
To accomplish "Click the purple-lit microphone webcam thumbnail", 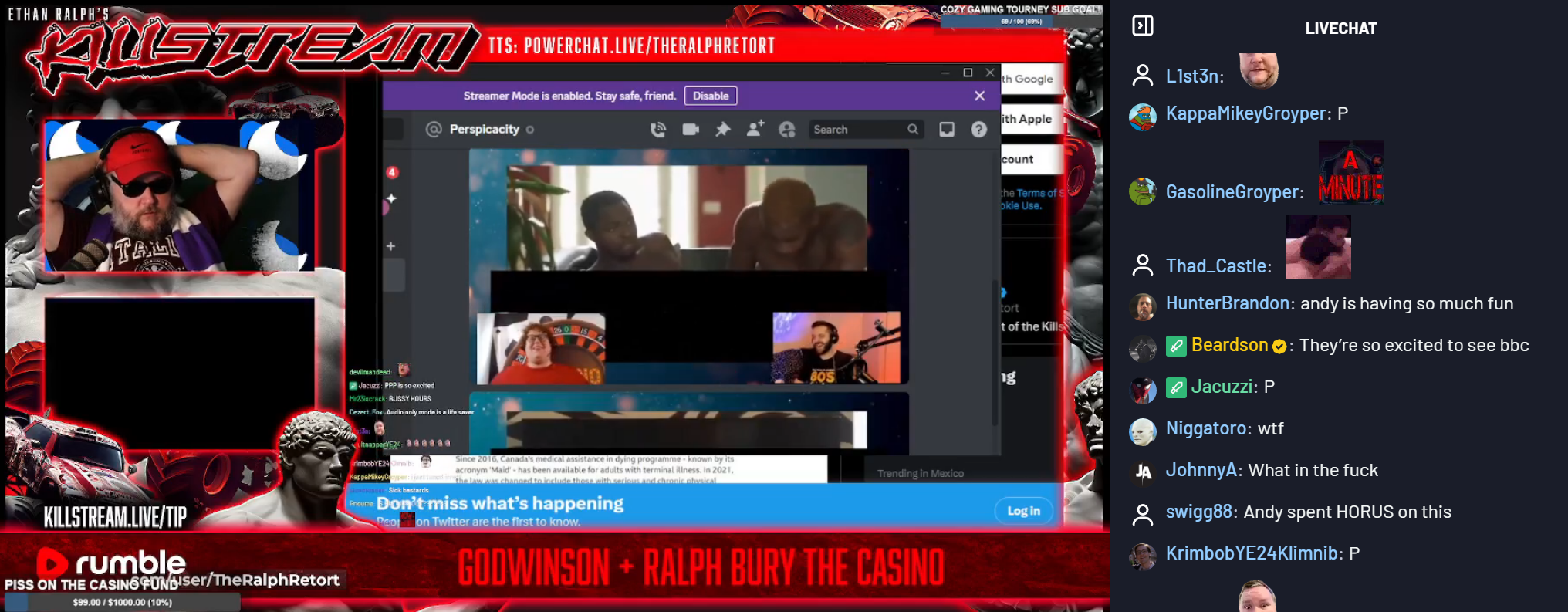I will coord(836,347).
